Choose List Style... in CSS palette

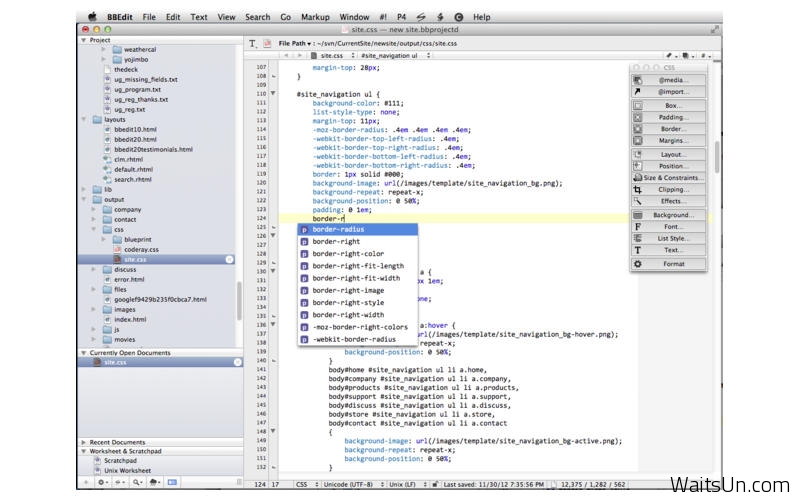[669, 238]
